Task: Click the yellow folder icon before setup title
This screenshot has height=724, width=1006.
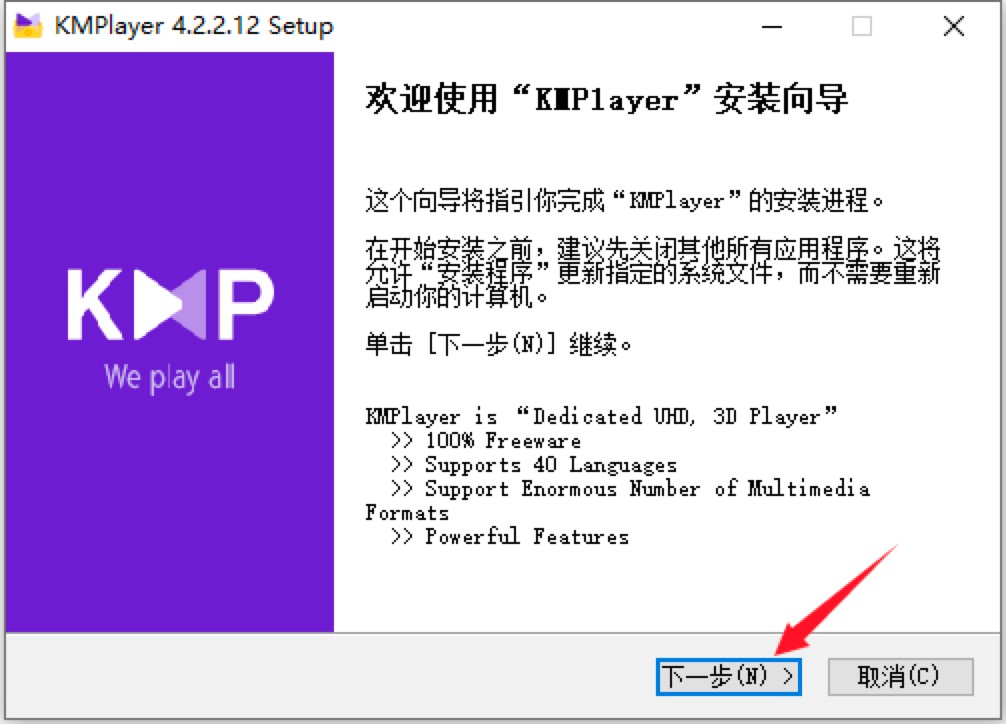Action: (30, 26)
